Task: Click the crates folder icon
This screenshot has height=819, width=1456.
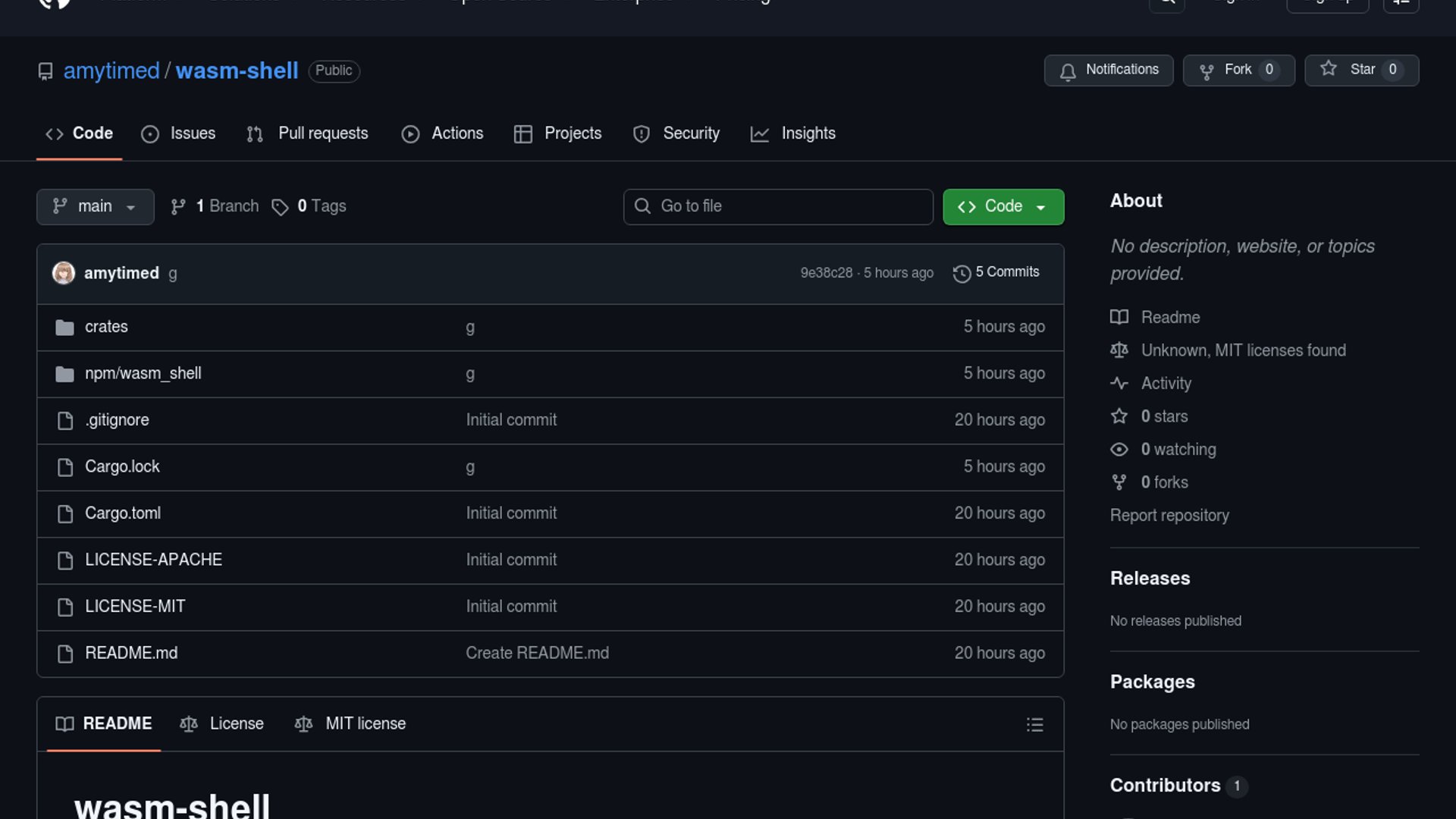Action: (65, 328)
